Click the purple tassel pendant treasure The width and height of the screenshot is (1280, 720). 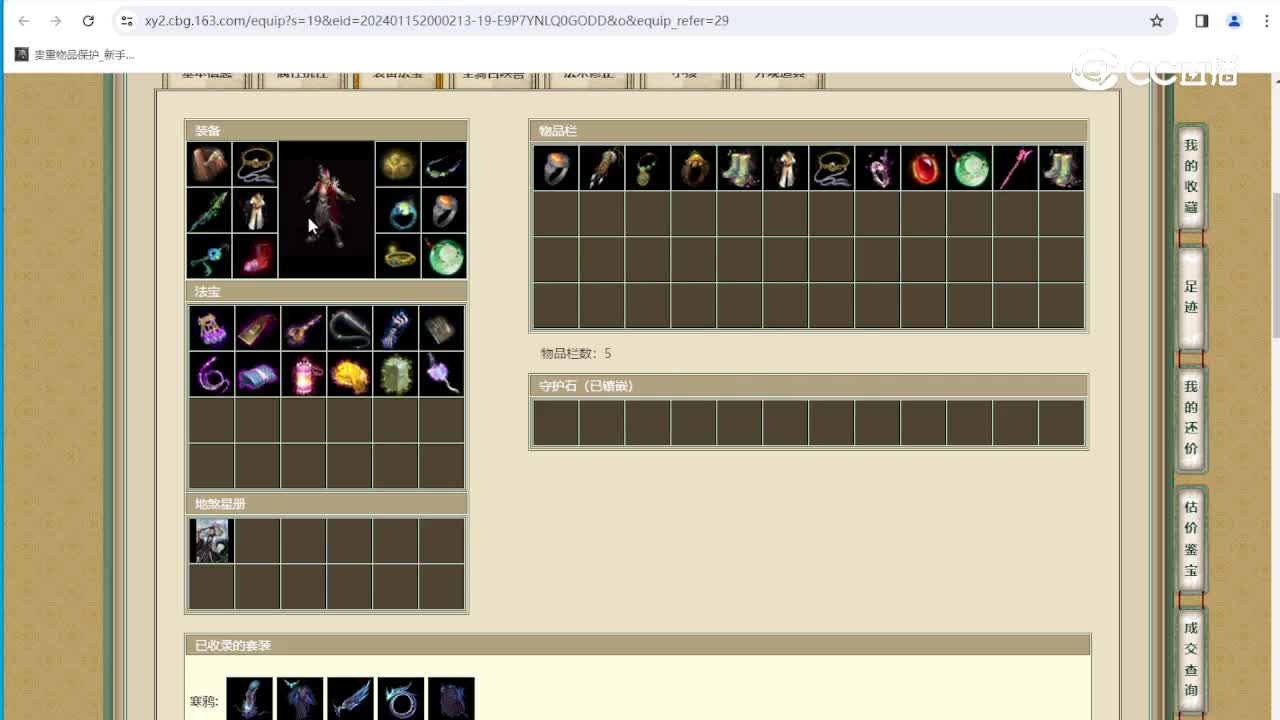point(441,374)
